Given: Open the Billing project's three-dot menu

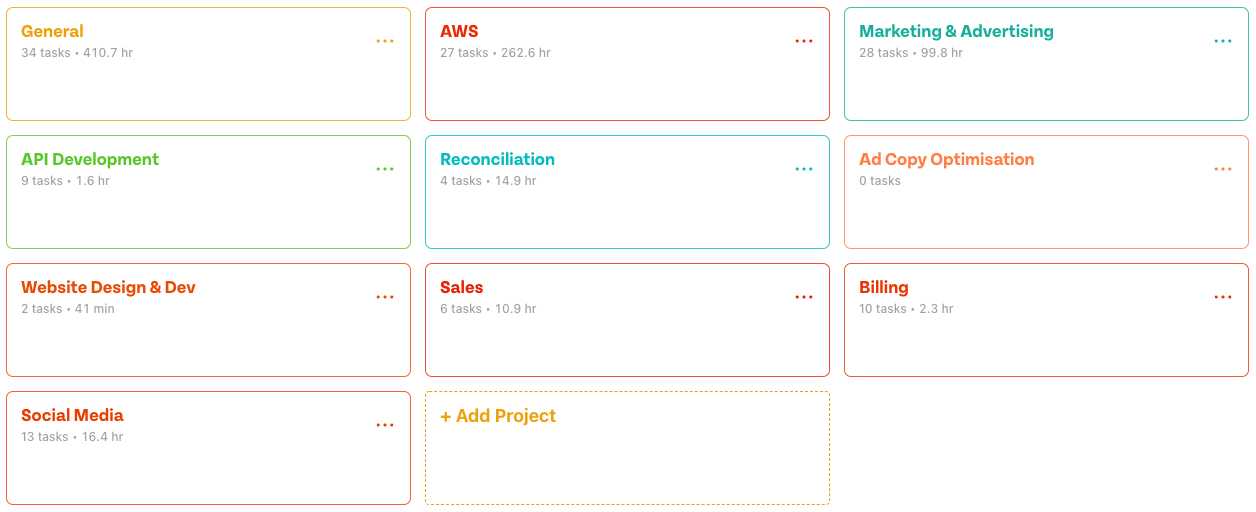Looking at the screenshot, I should [1223, 297].
